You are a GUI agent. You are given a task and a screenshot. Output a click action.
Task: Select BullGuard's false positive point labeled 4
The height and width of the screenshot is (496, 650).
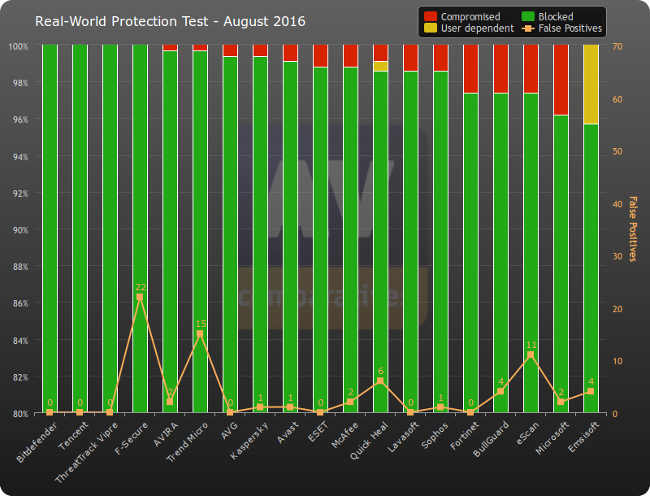500,392
